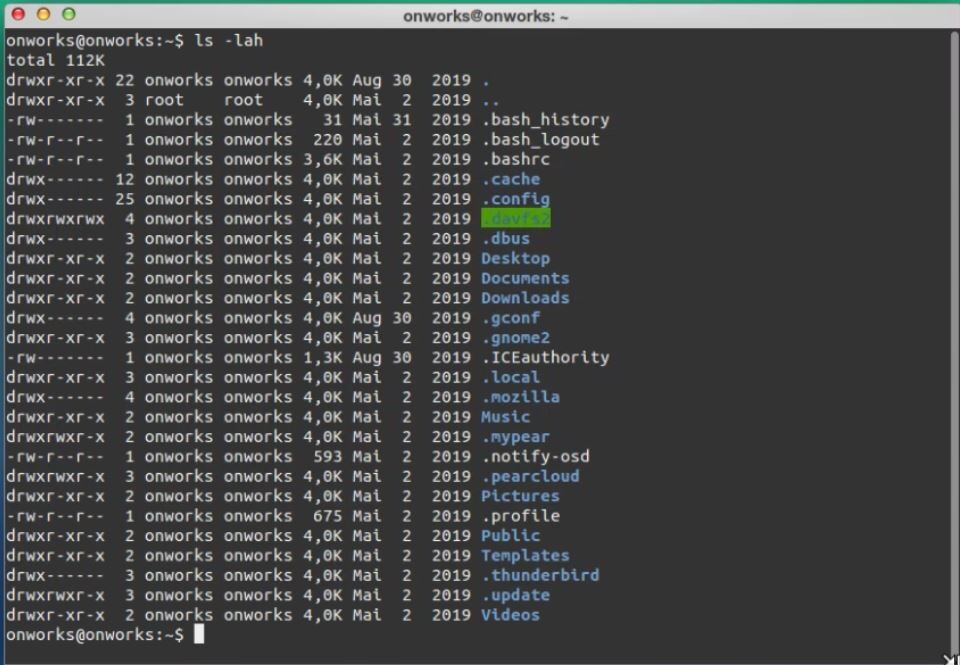
Task: Click the window resize grip corner
Action: pyautogui.click(x=951, y=659)
